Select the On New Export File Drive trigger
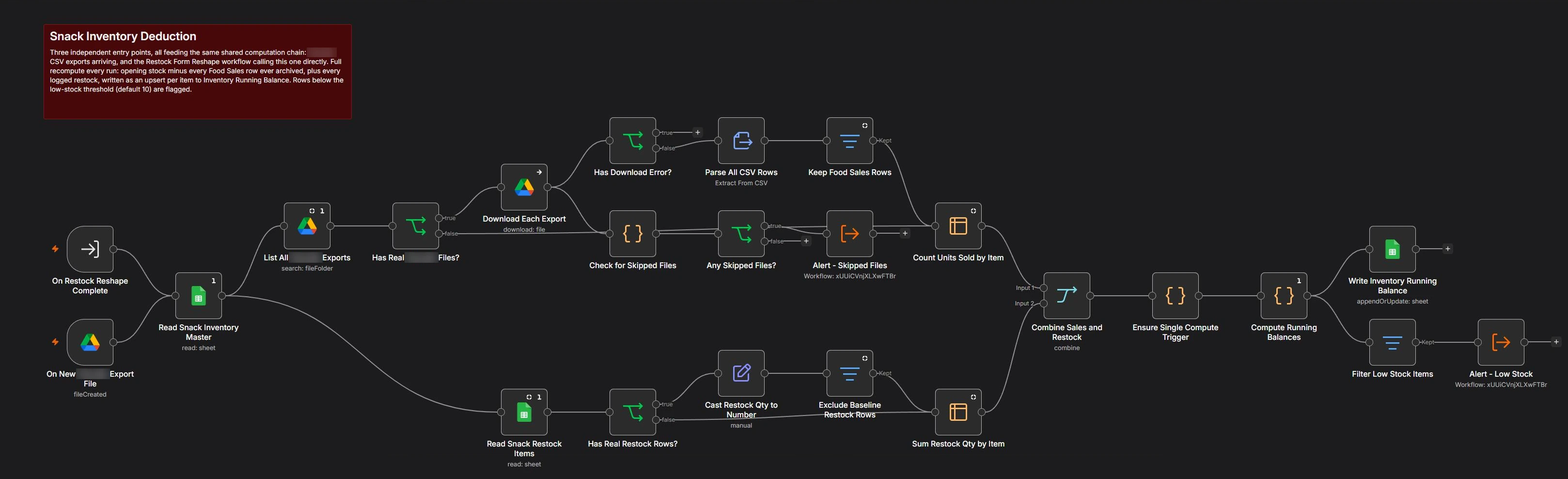The image size is (1568, 479). [x=90, y=342]
